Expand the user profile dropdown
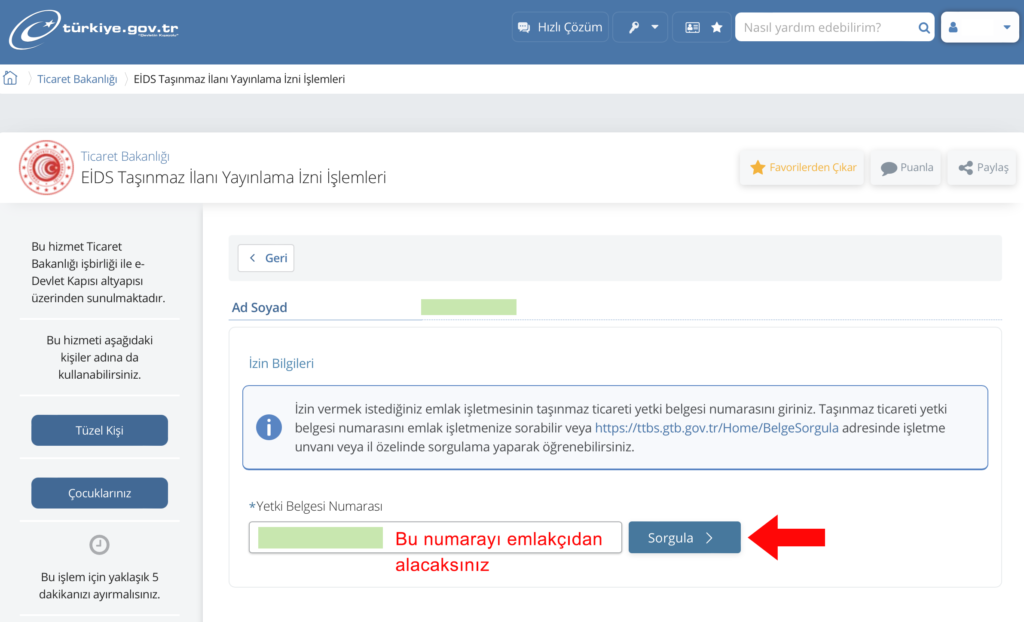Viewport: 1024px width, 622px height. click(x=979, y=28)
